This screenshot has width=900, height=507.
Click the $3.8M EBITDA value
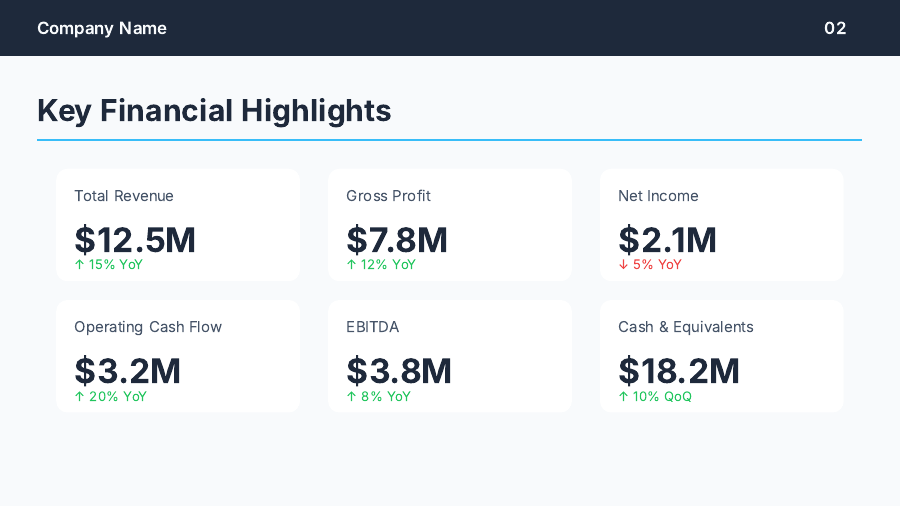tap(399, 371)
